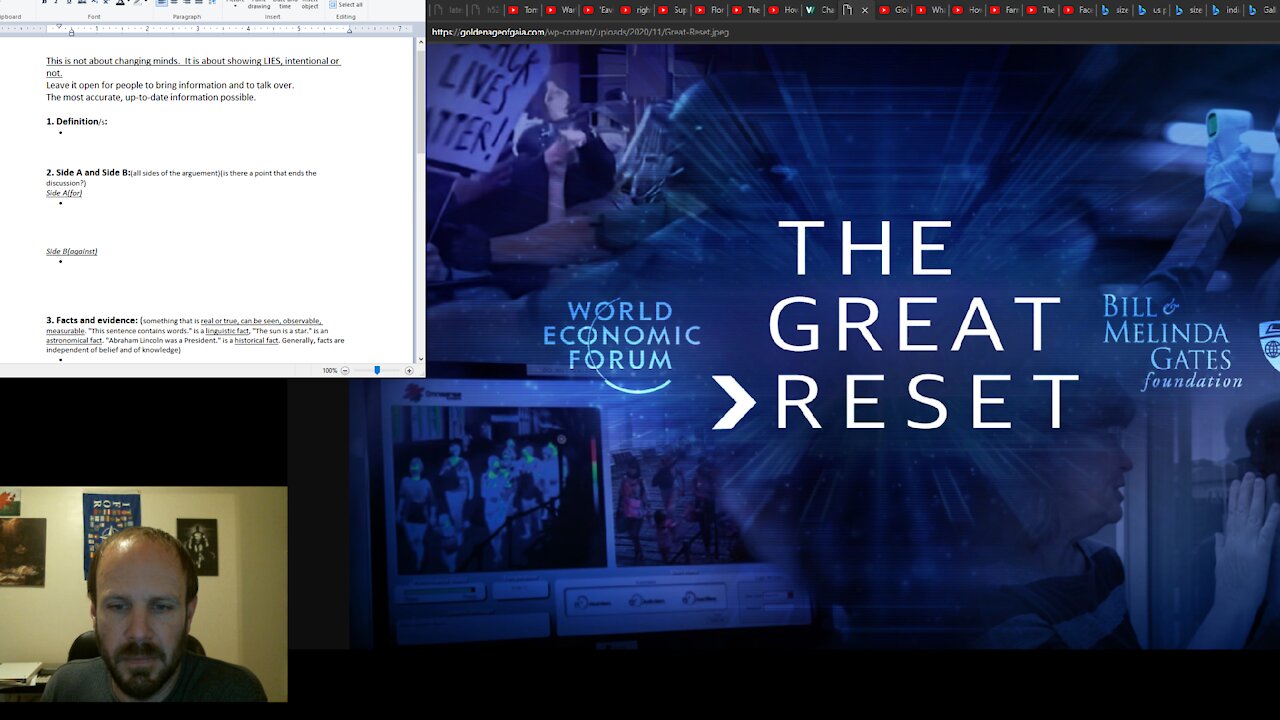Viewport: 1280px width, 720px height.
Task: Open the 'Eav' YouTube tab
Action: point(597,10)
